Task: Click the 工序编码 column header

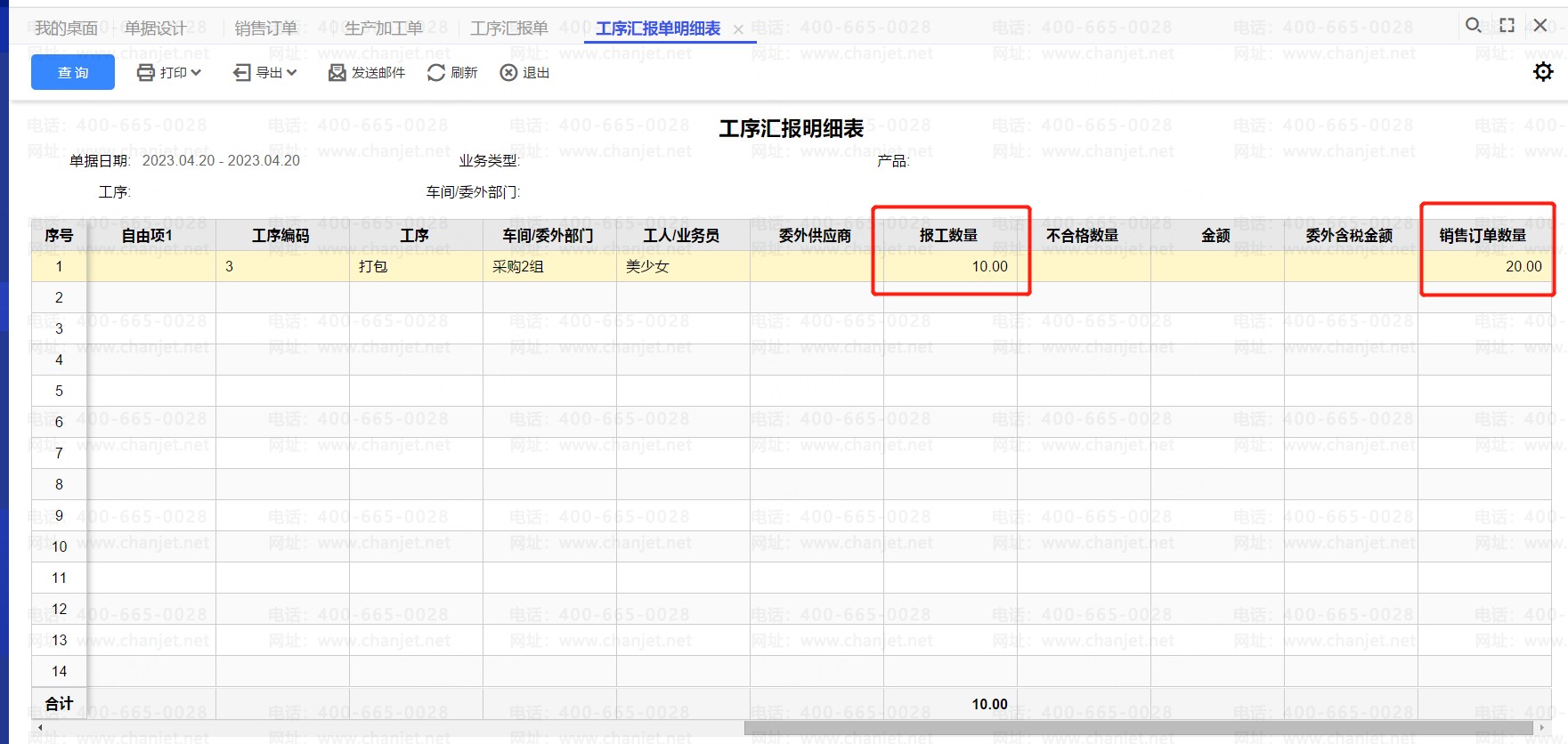Action: tap(281, 235)
